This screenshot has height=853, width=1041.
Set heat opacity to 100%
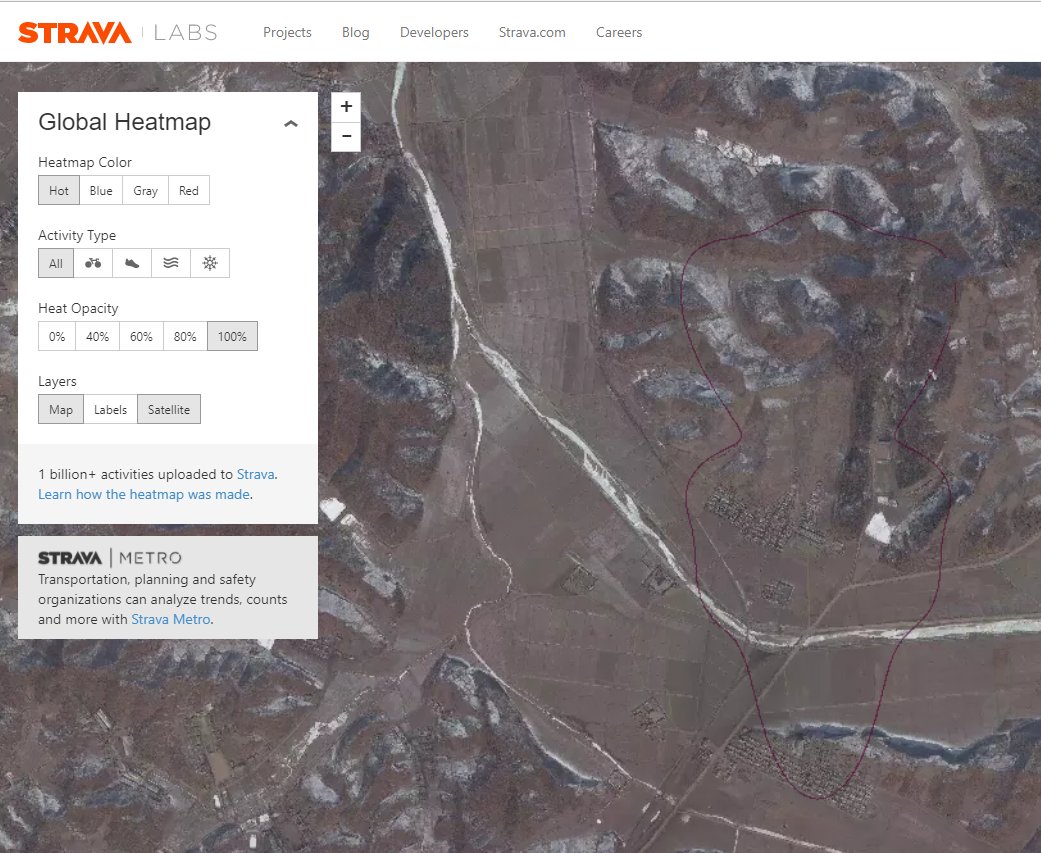click(232, 336)
